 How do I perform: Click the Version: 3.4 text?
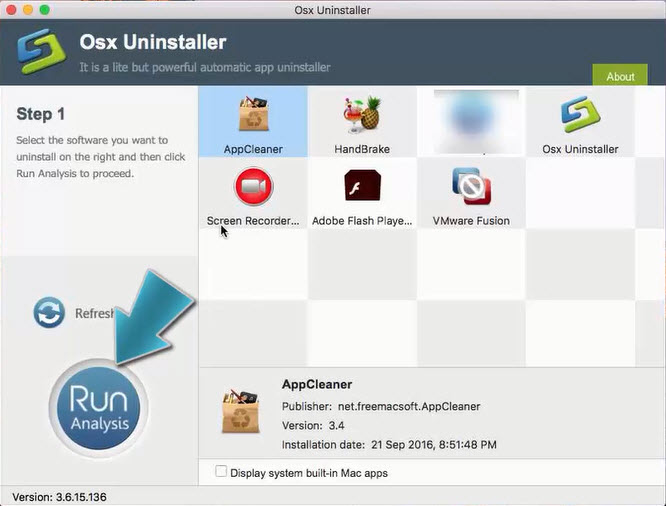(313, 426)
